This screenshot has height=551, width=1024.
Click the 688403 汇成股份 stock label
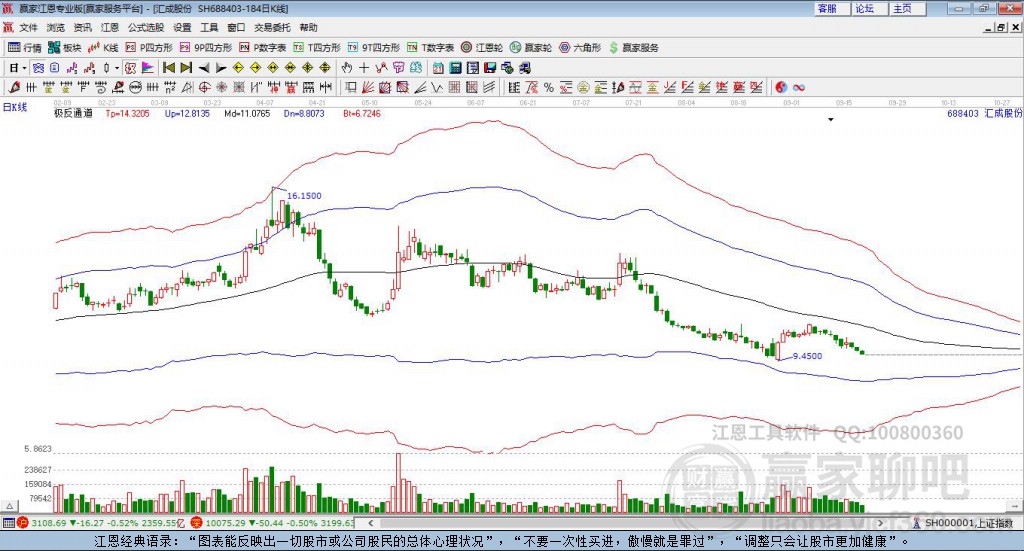pos(984,114)
